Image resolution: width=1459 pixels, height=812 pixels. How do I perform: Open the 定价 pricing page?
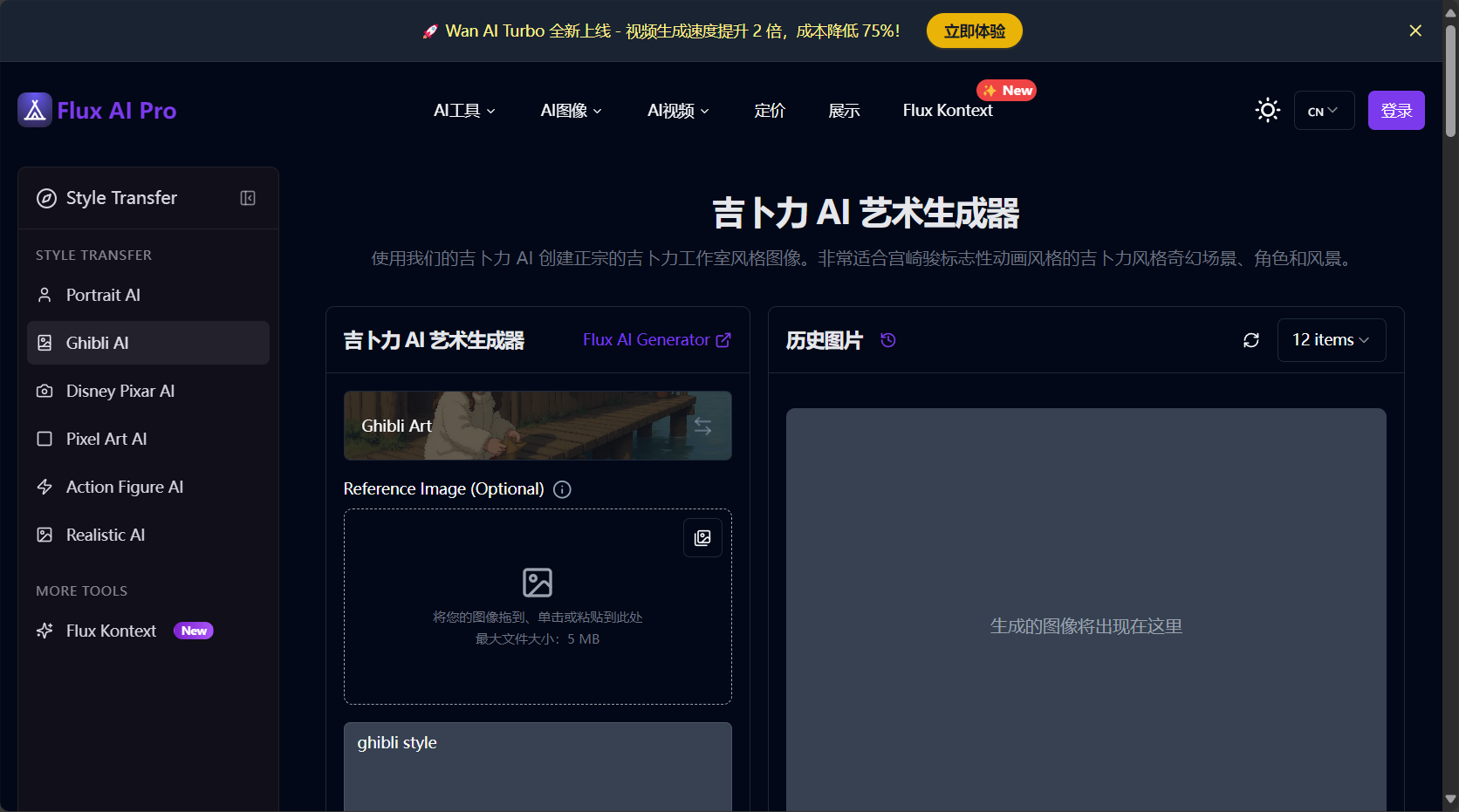[x=770, y=111]
